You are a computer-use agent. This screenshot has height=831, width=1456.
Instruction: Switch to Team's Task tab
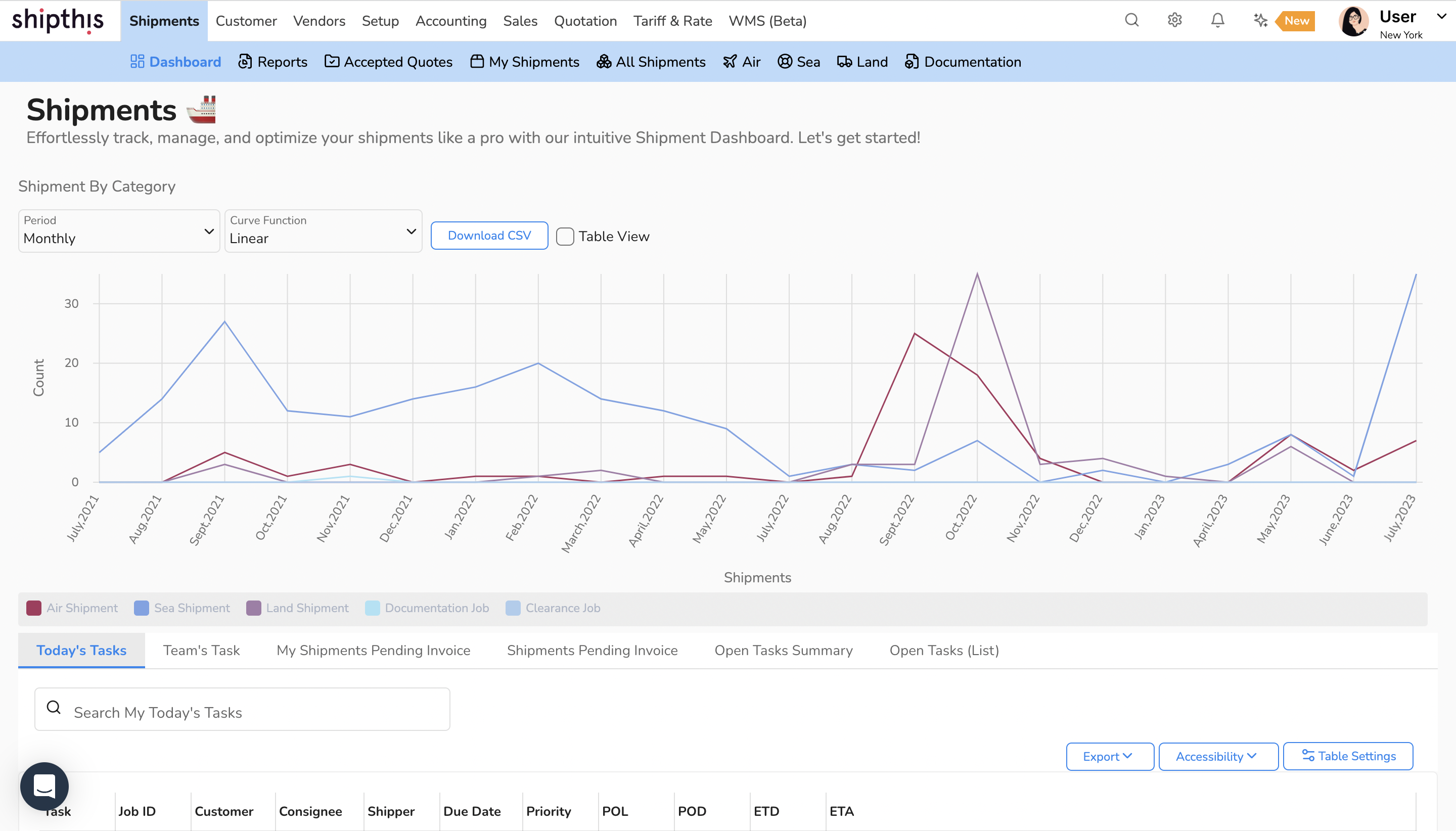coord(201,650)
